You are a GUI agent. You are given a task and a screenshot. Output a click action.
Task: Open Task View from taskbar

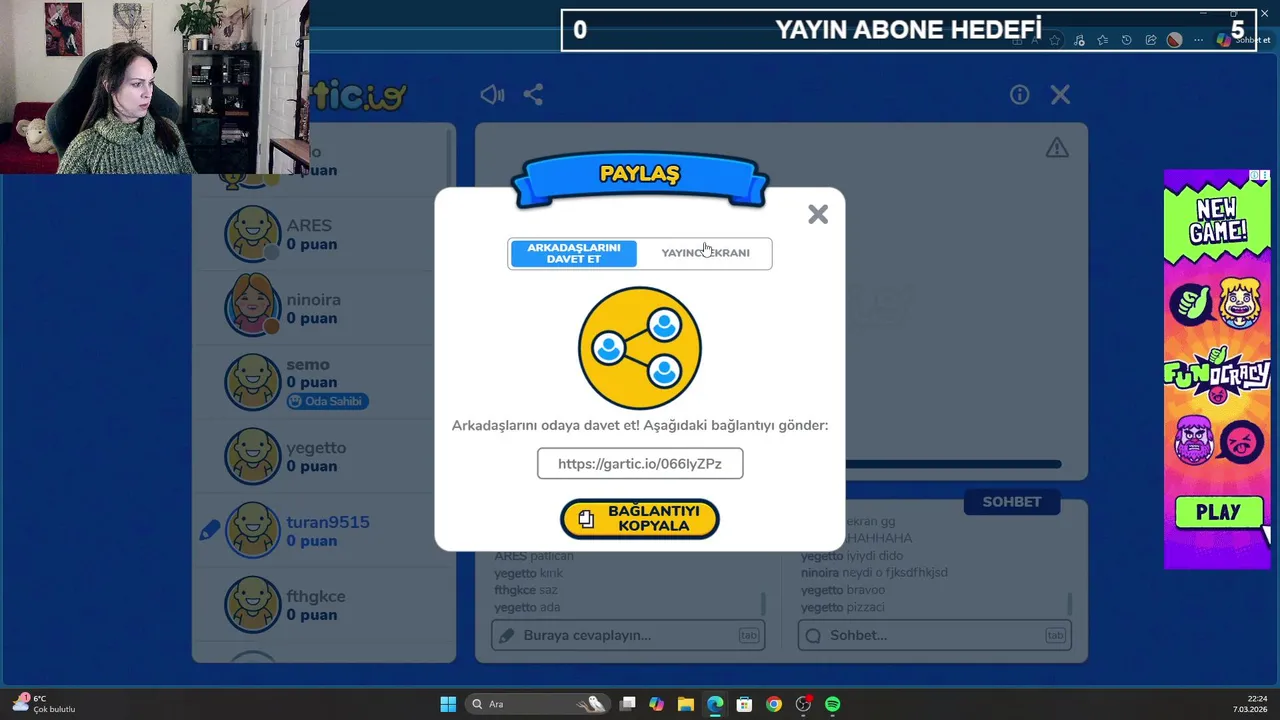point(627,704)
